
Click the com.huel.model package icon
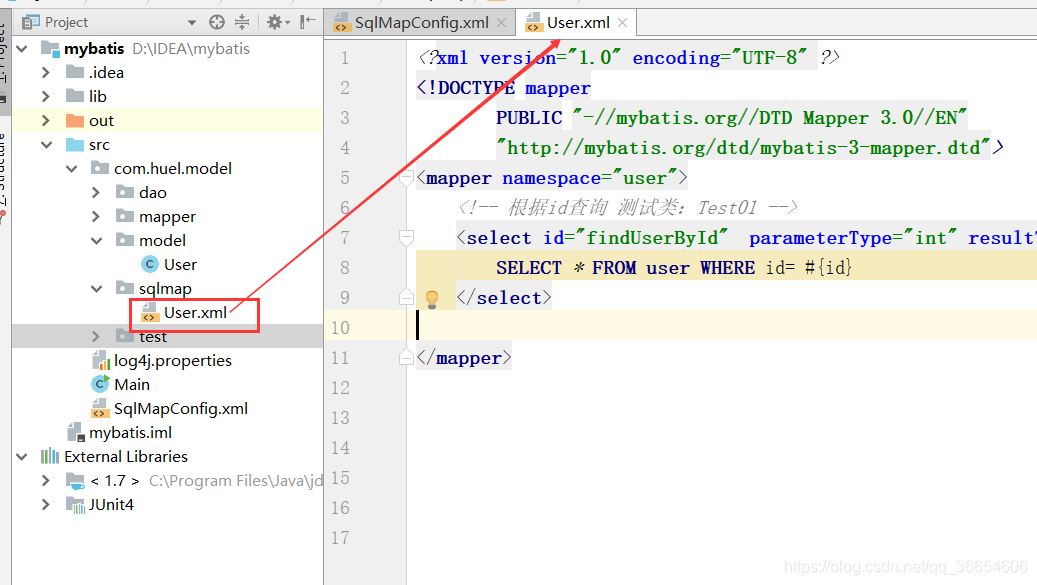click(100, 168)
